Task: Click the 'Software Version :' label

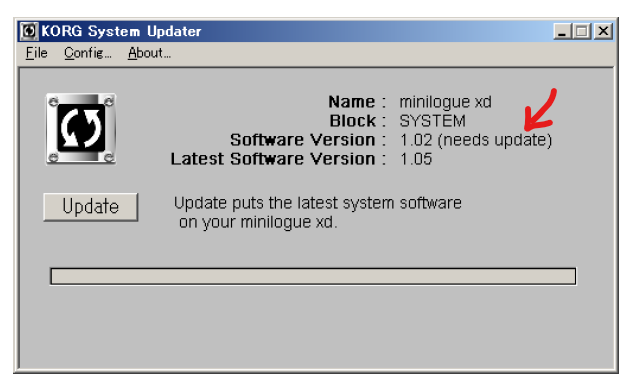Action: click(x=308, y=140)
